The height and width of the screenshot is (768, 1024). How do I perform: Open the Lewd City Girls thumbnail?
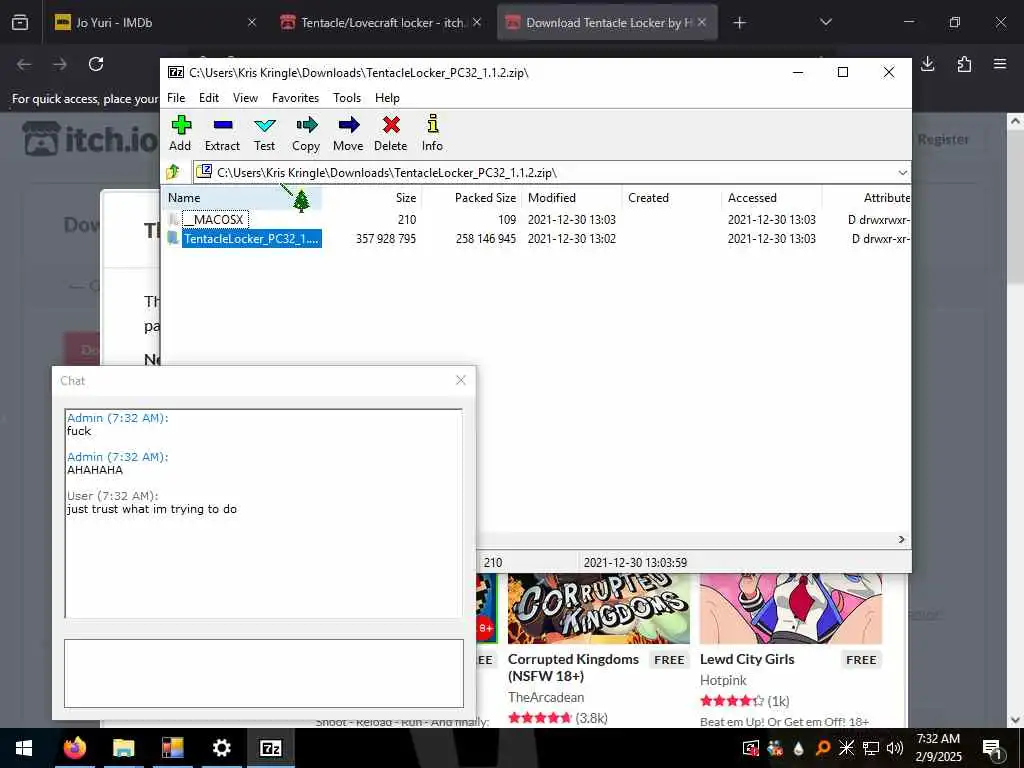click(791, 609)
